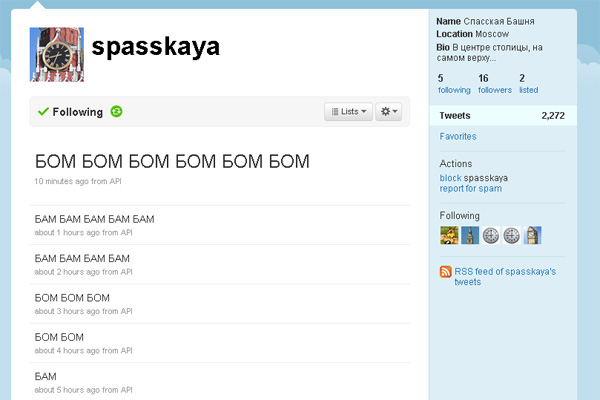Select the latest tweet with six БОМ
This screenshot has height=400, width=600.
click(x=172, y=161)
